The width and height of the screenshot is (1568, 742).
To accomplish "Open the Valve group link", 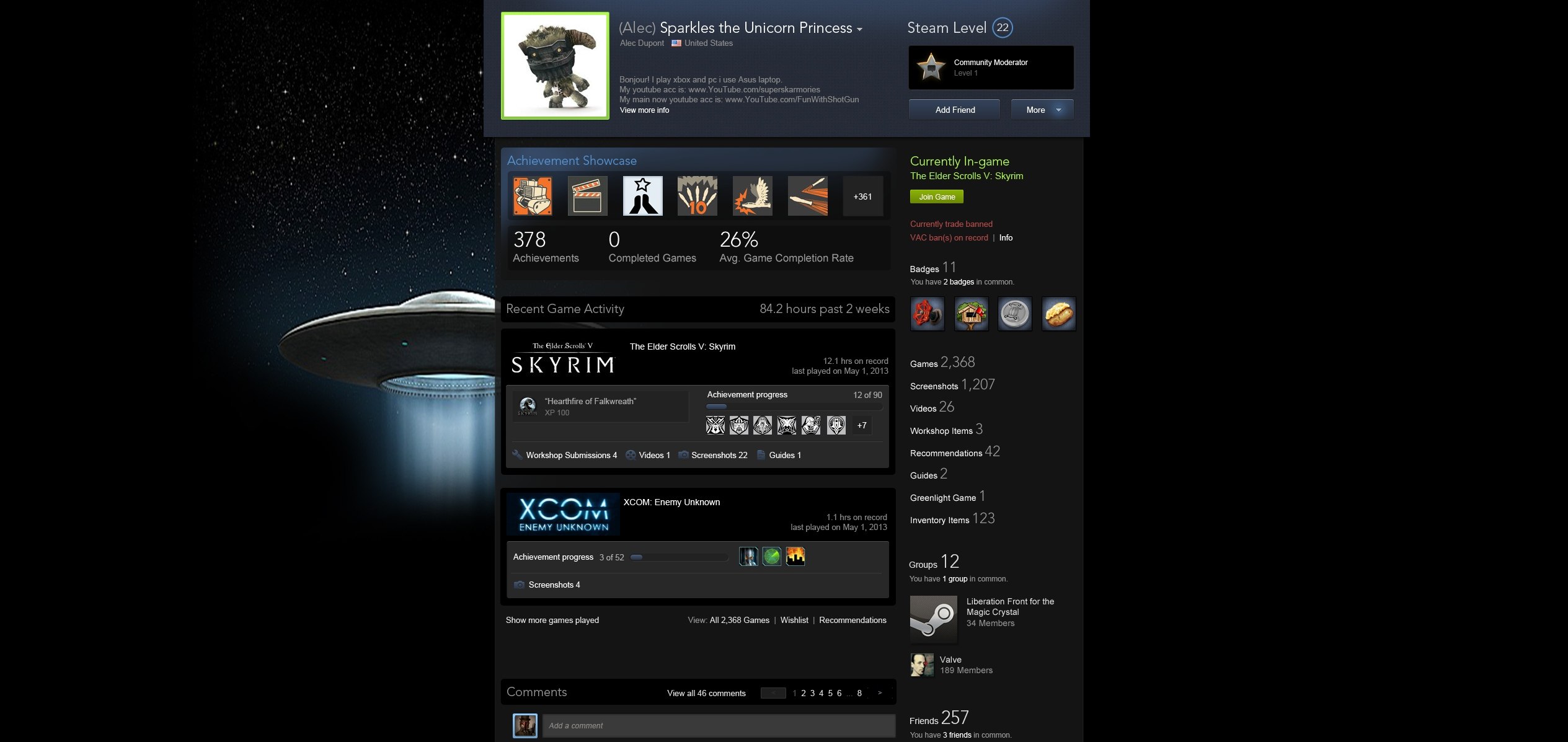I will pyautogui.click(x=950, y=660).
